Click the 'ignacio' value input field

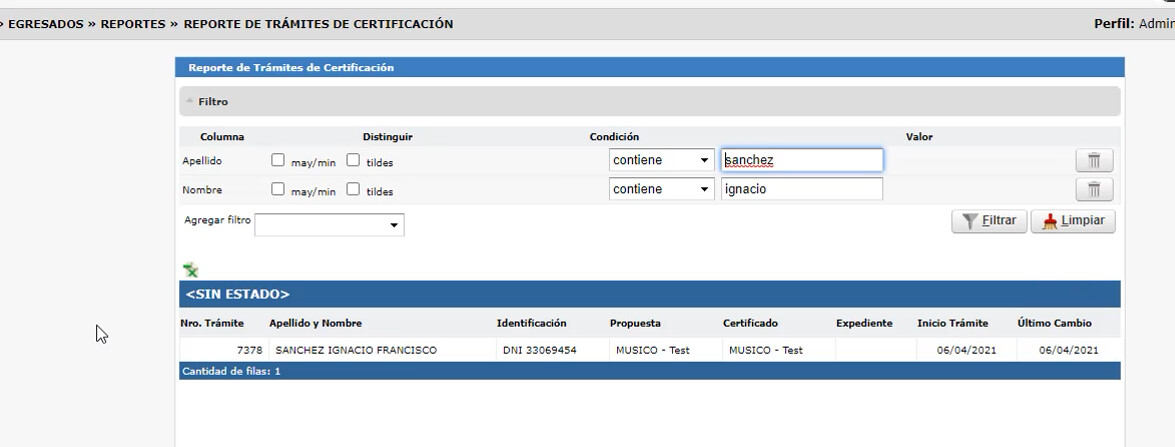[801, 189]
